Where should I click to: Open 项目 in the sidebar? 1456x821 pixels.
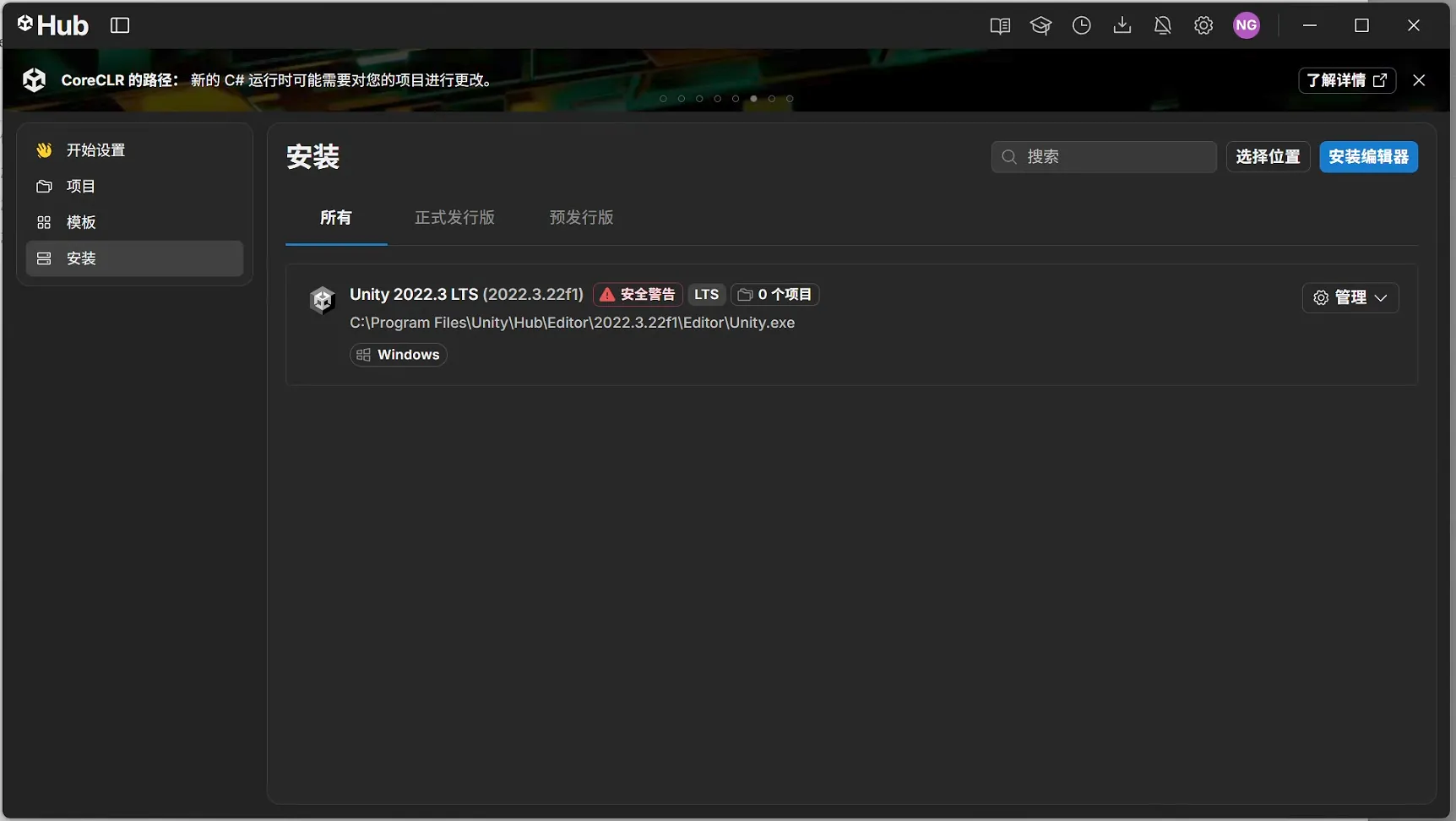(134, 187)
